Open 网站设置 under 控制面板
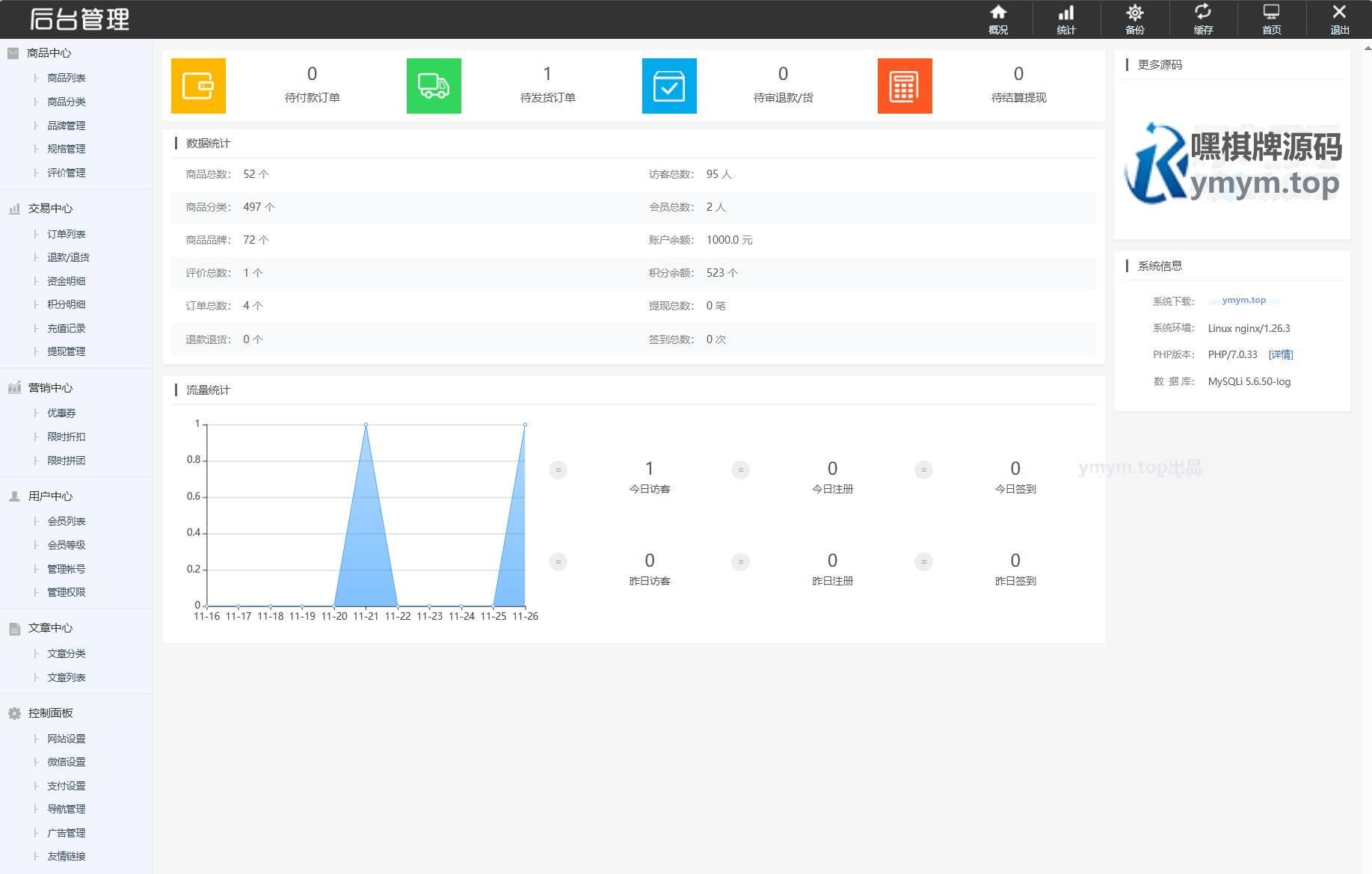Viewport: 1372px width, 874px height. click(67, 739)
